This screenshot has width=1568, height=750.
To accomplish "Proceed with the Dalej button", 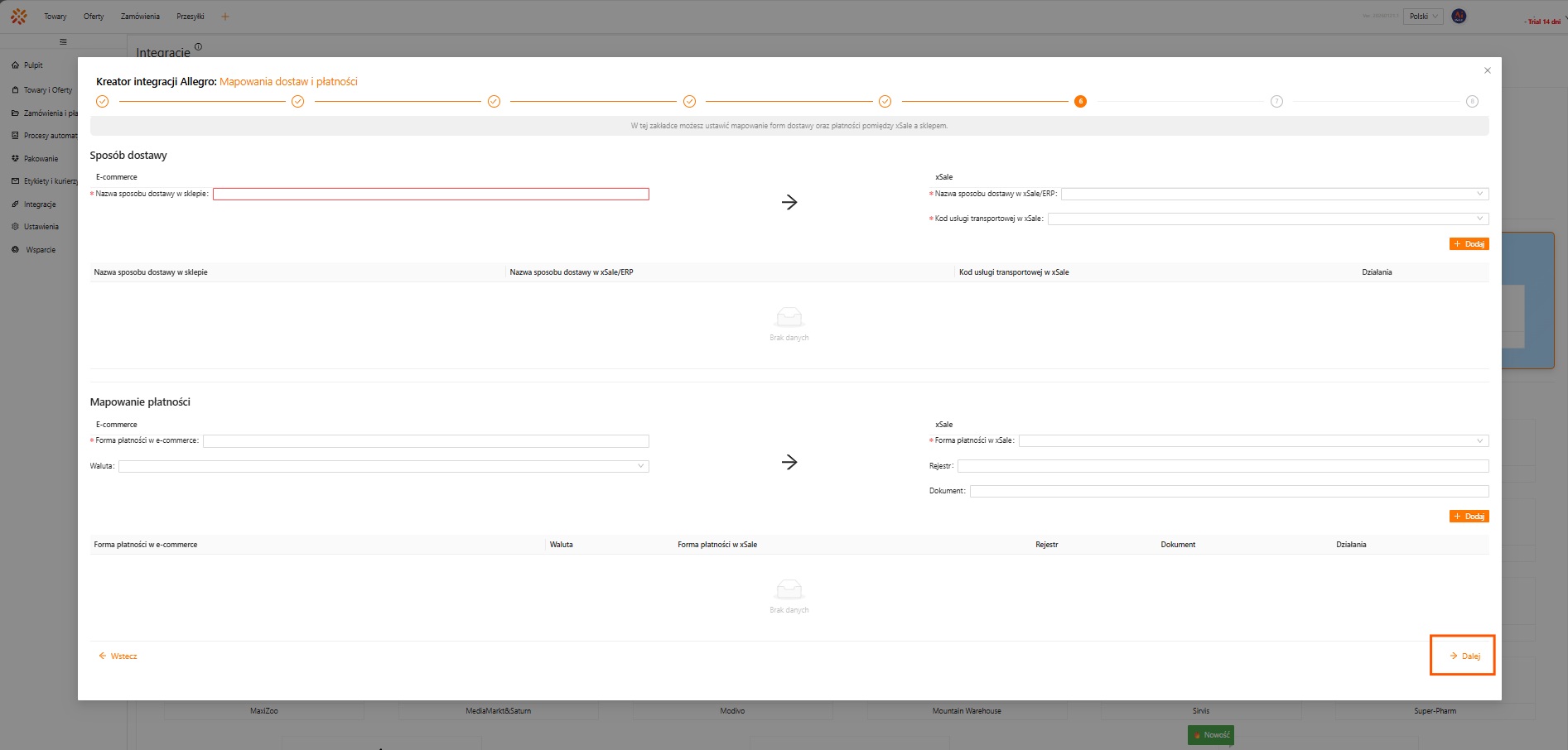I will (x=1464, y=656).
